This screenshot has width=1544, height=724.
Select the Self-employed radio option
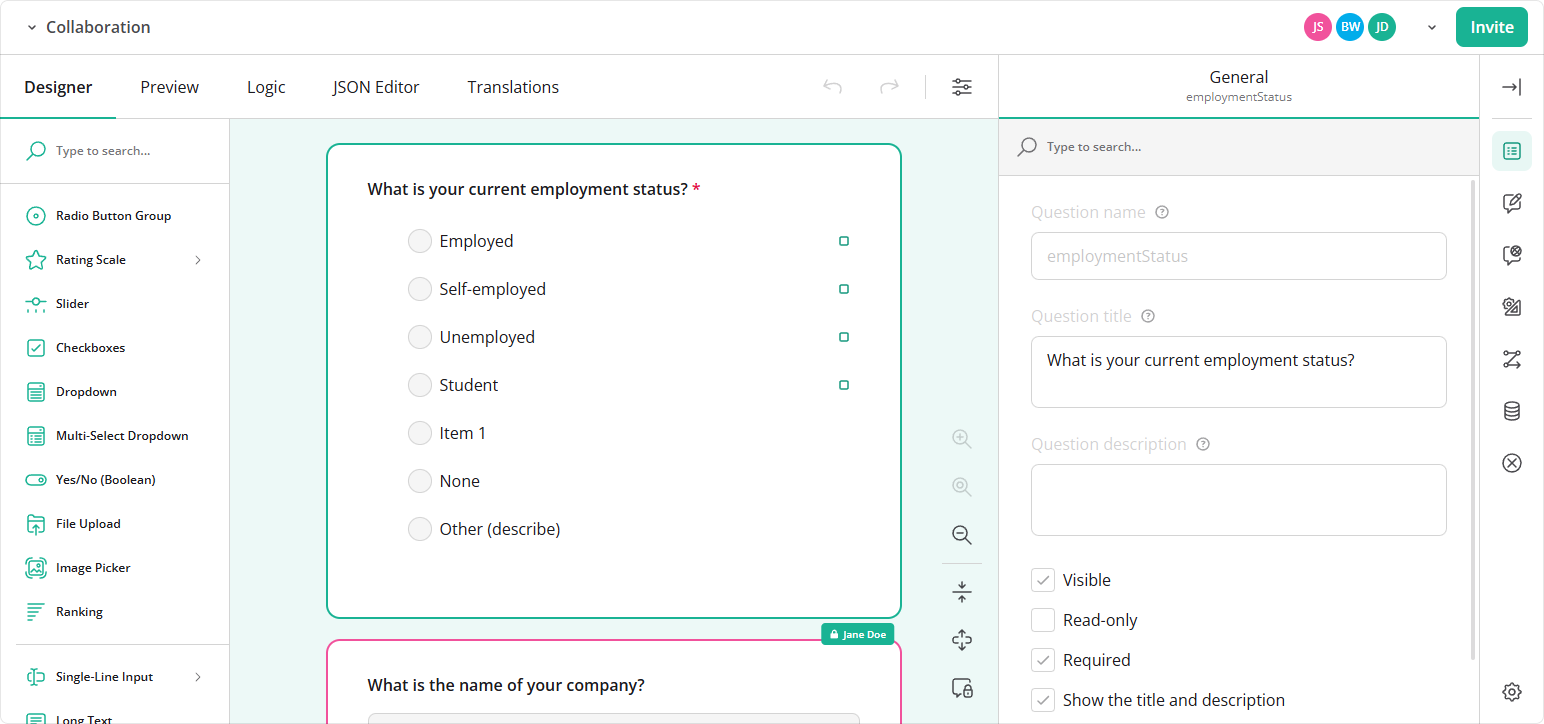[420, 289]
